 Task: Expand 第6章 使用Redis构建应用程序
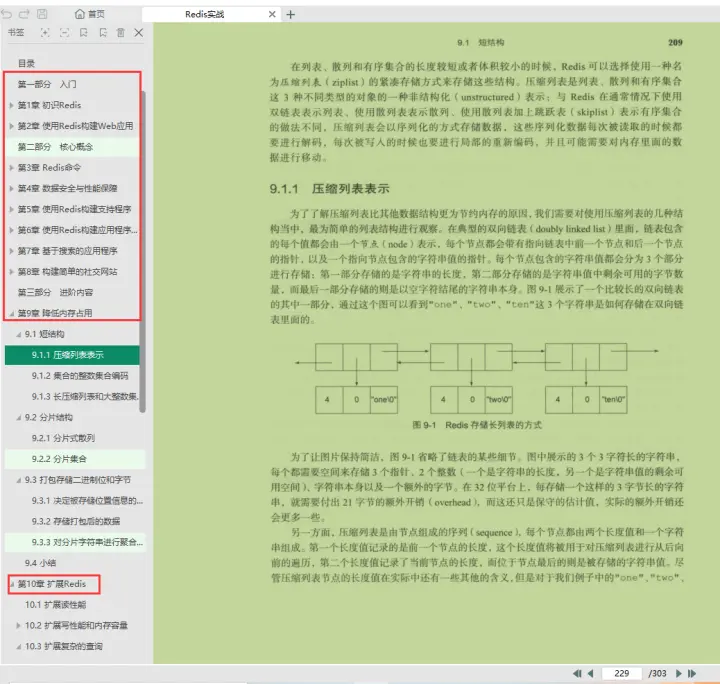click(x=11, y=230)
